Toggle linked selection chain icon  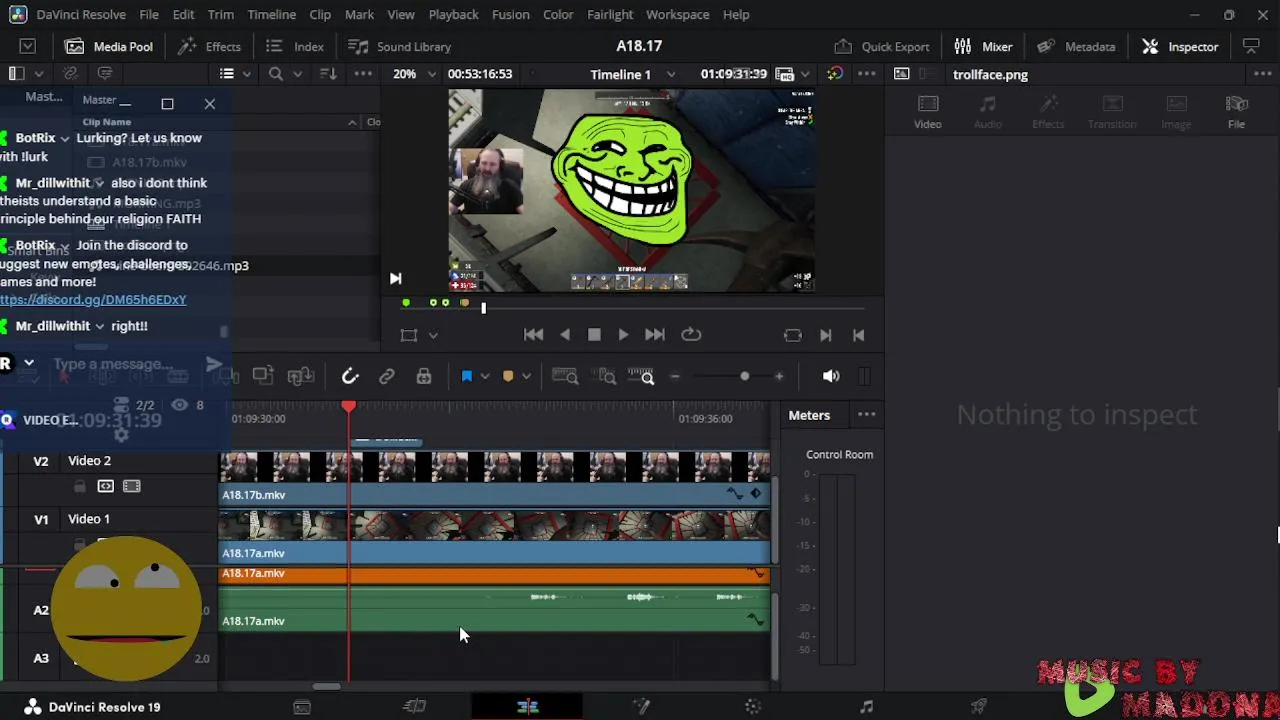click(387, 376)
